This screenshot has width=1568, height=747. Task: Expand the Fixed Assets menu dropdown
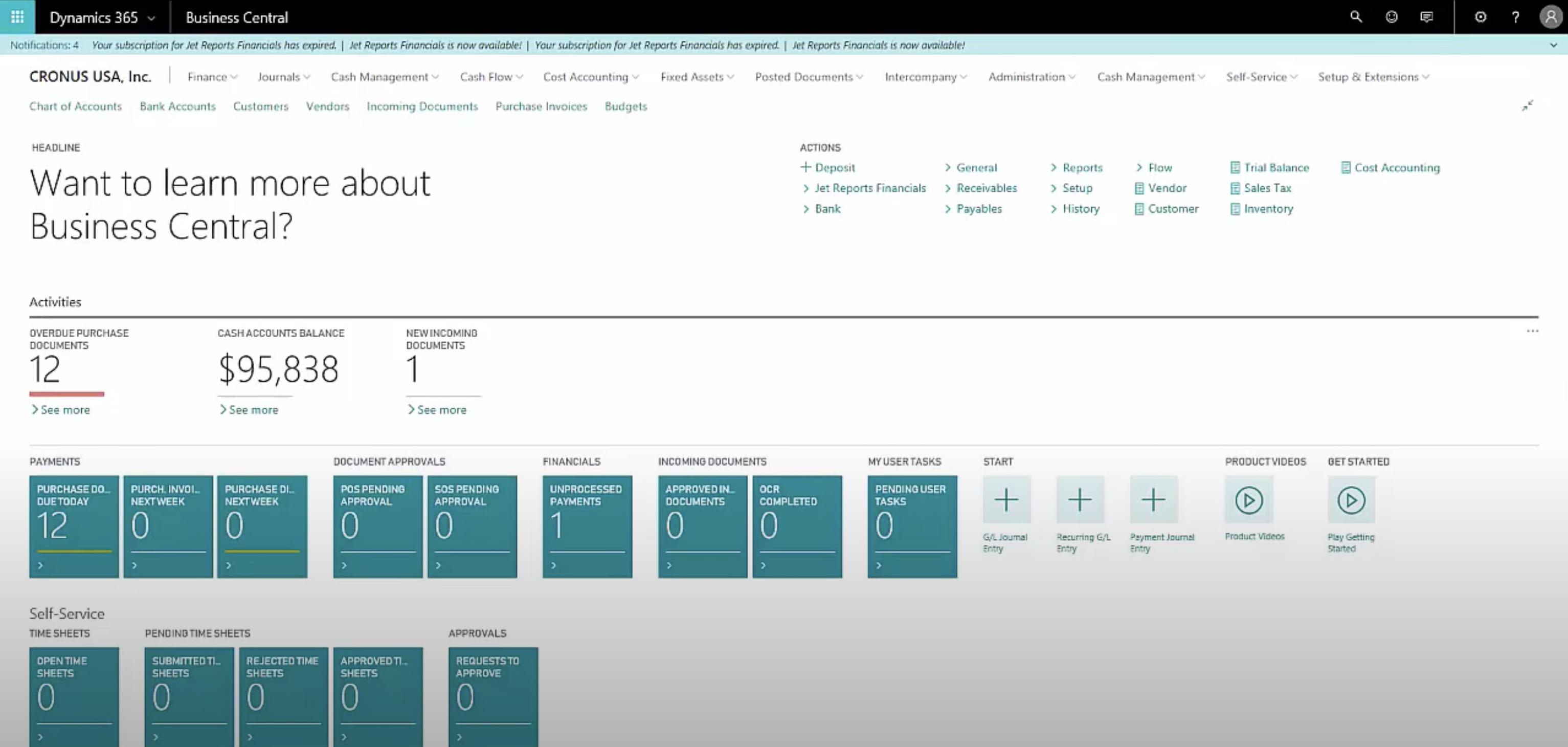[x=697, y=77]
